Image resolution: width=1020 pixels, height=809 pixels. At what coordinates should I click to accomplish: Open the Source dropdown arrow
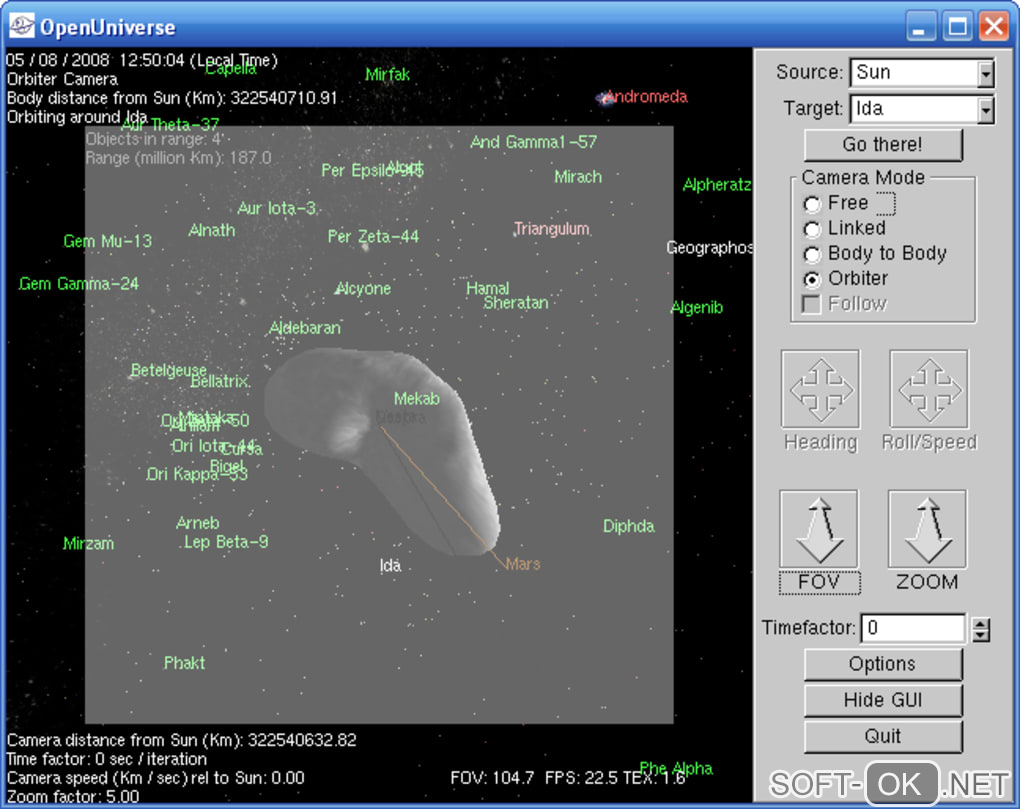coord(986,73)
